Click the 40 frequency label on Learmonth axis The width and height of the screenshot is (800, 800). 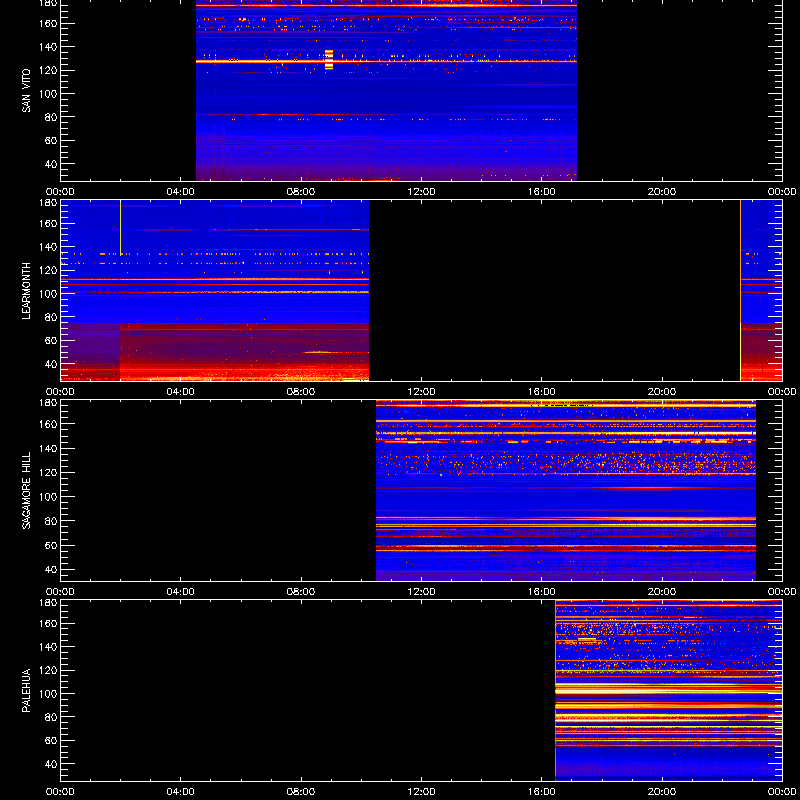coord(51,364)
